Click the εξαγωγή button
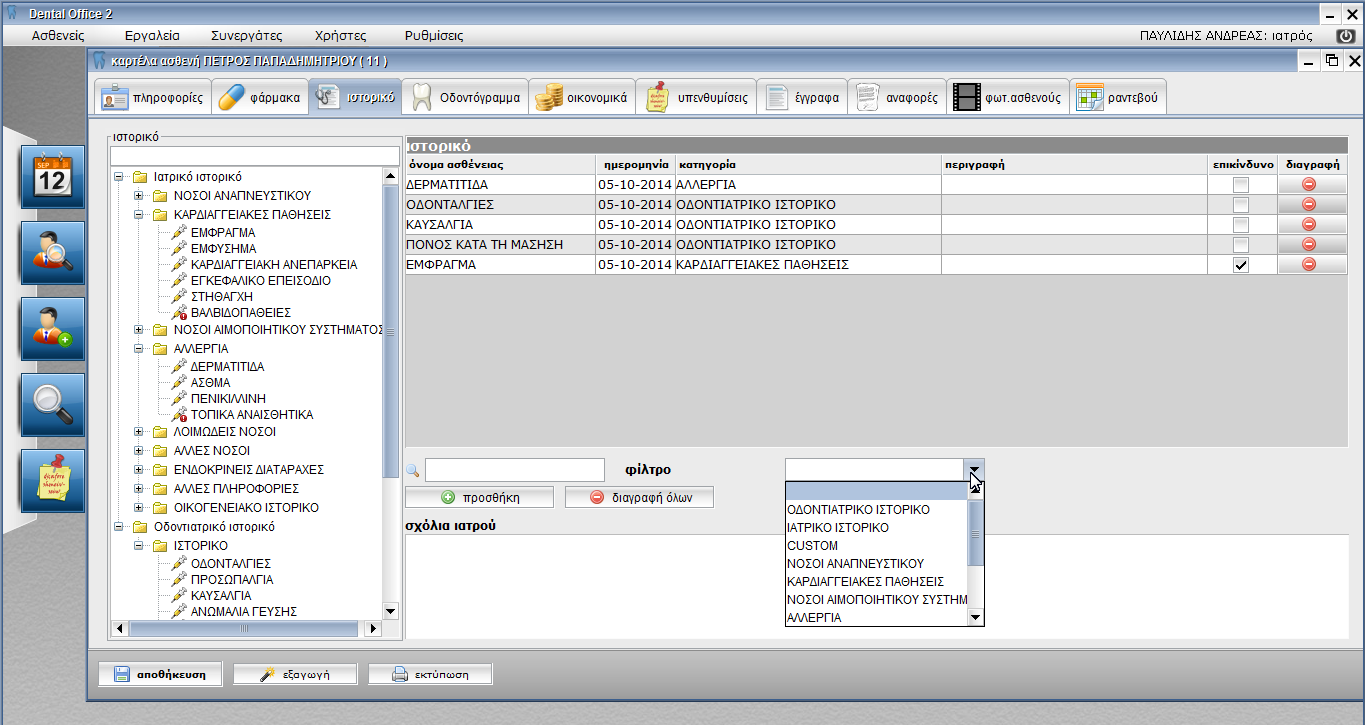The height and width of the screenshot is (725, 1365). pyautogui.click(x=295, y=674)
